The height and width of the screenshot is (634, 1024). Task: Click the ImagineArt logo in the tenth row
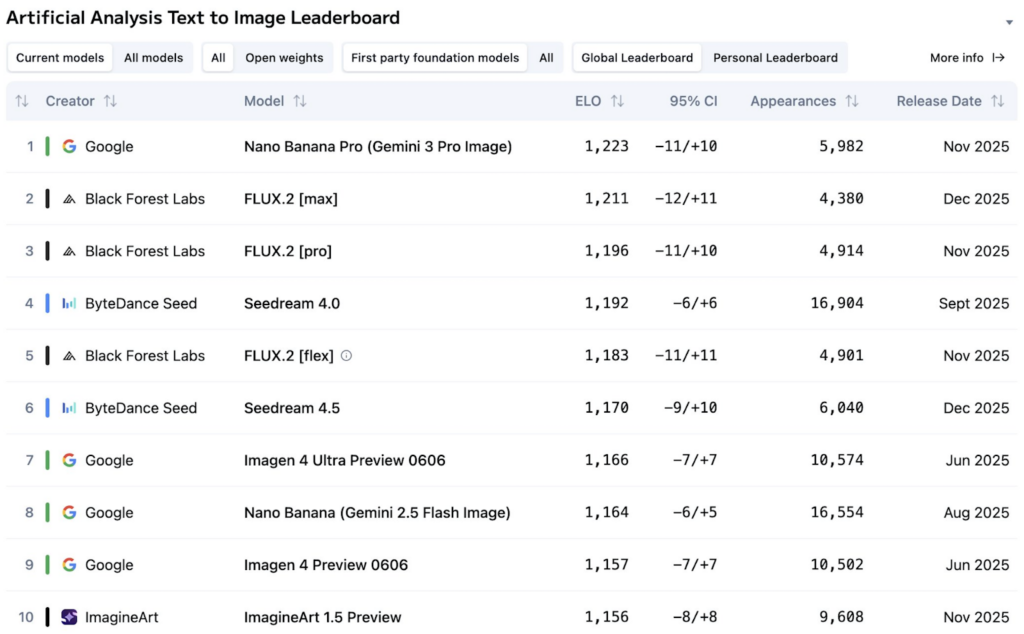tap(68, 617)
